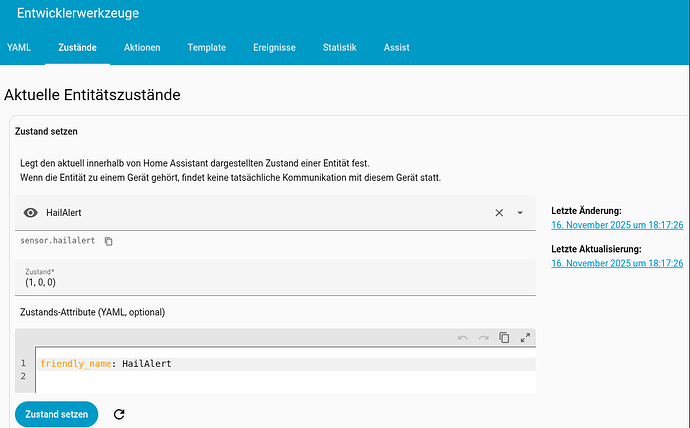Select the HailAlert entity field
Viewport: 690px width, 428px height.
275,213
